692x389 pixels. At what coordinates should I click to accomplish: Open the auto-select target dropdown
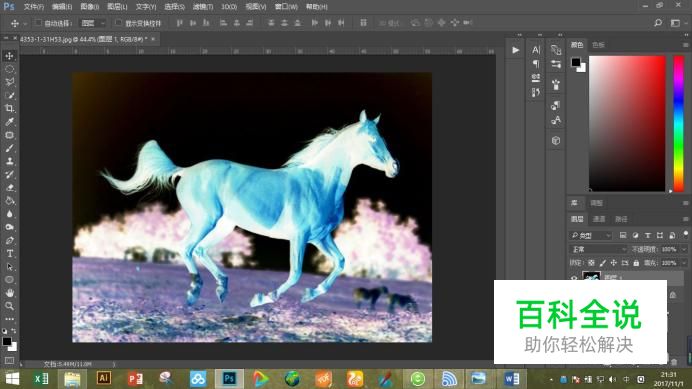click(93, 23)
